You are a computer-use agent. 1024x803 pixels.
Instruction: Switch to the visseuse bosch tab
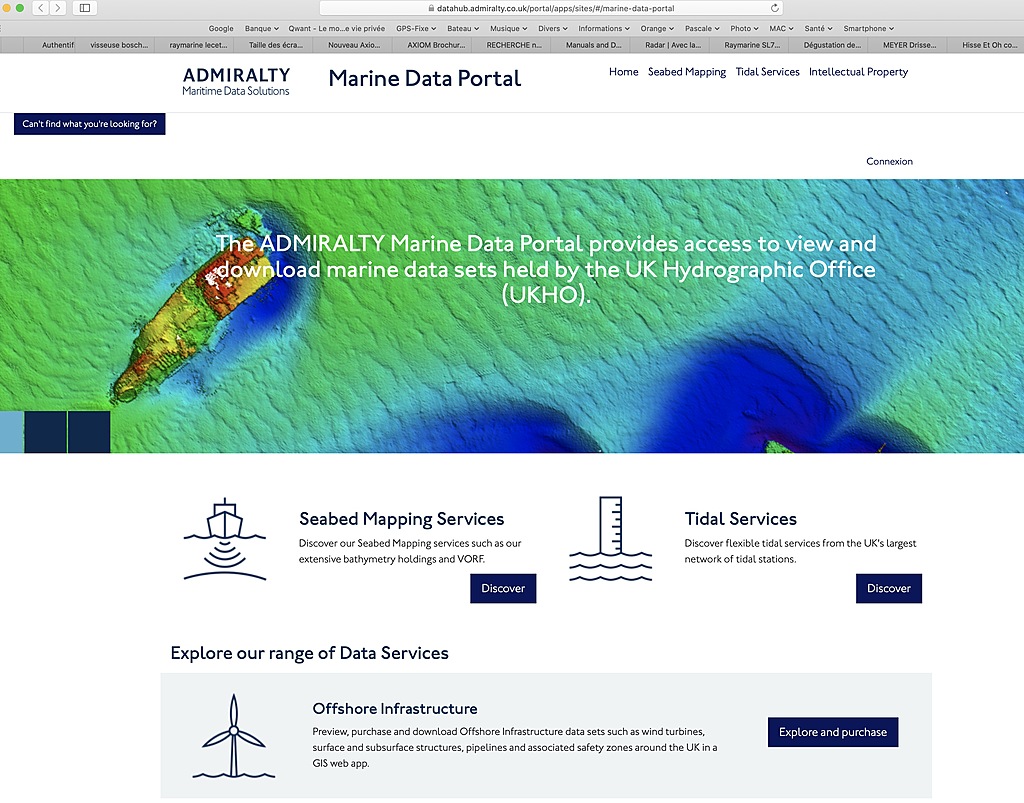coord(115,45)
